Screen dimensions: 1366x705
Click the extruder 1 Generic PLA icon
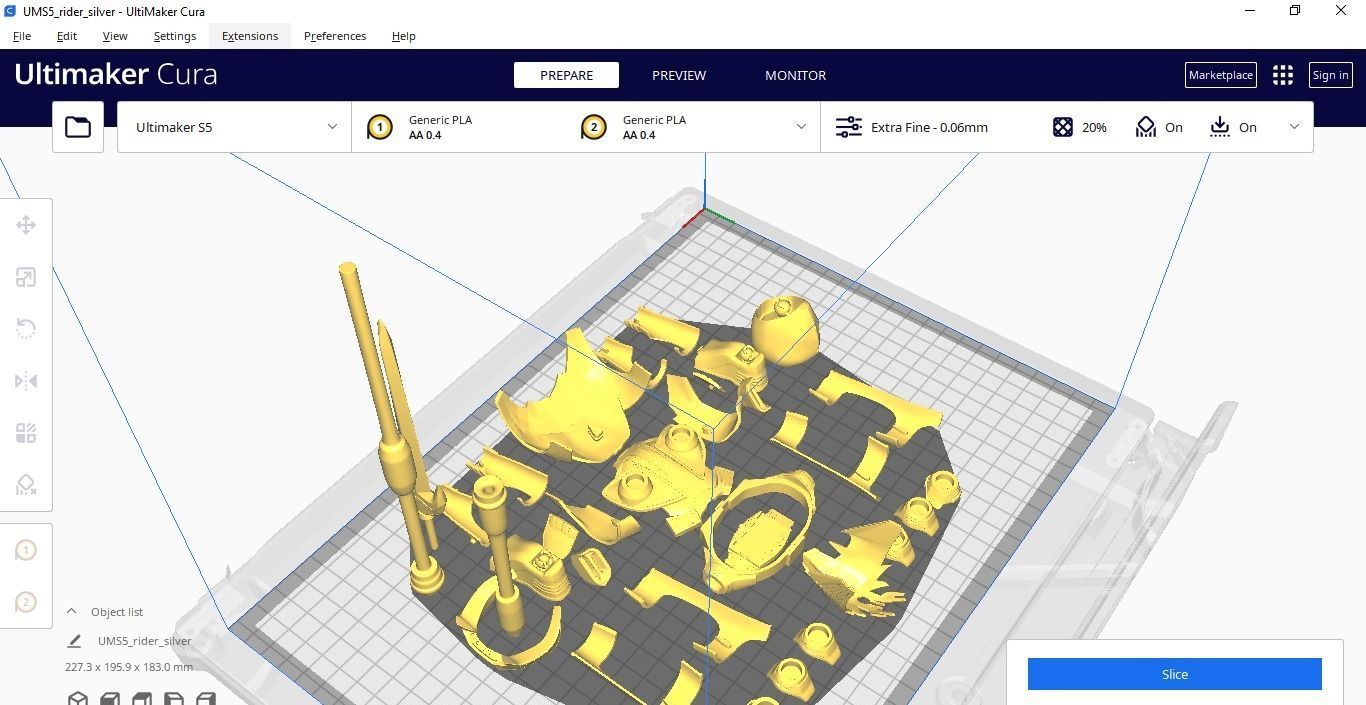coord(380,127)
